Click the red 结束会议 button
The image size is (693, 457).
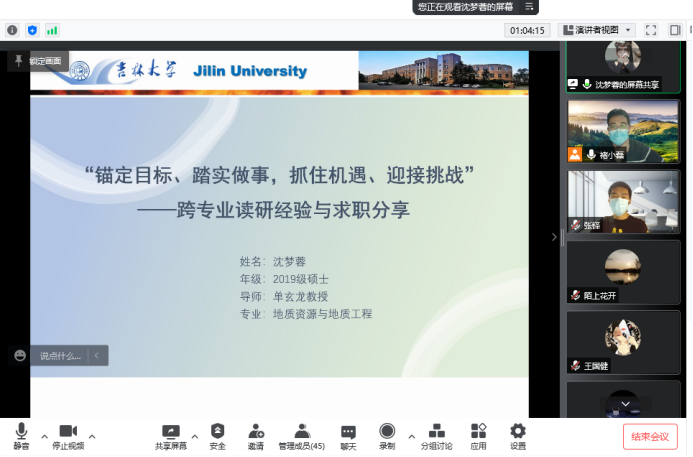tap(649, 436)
